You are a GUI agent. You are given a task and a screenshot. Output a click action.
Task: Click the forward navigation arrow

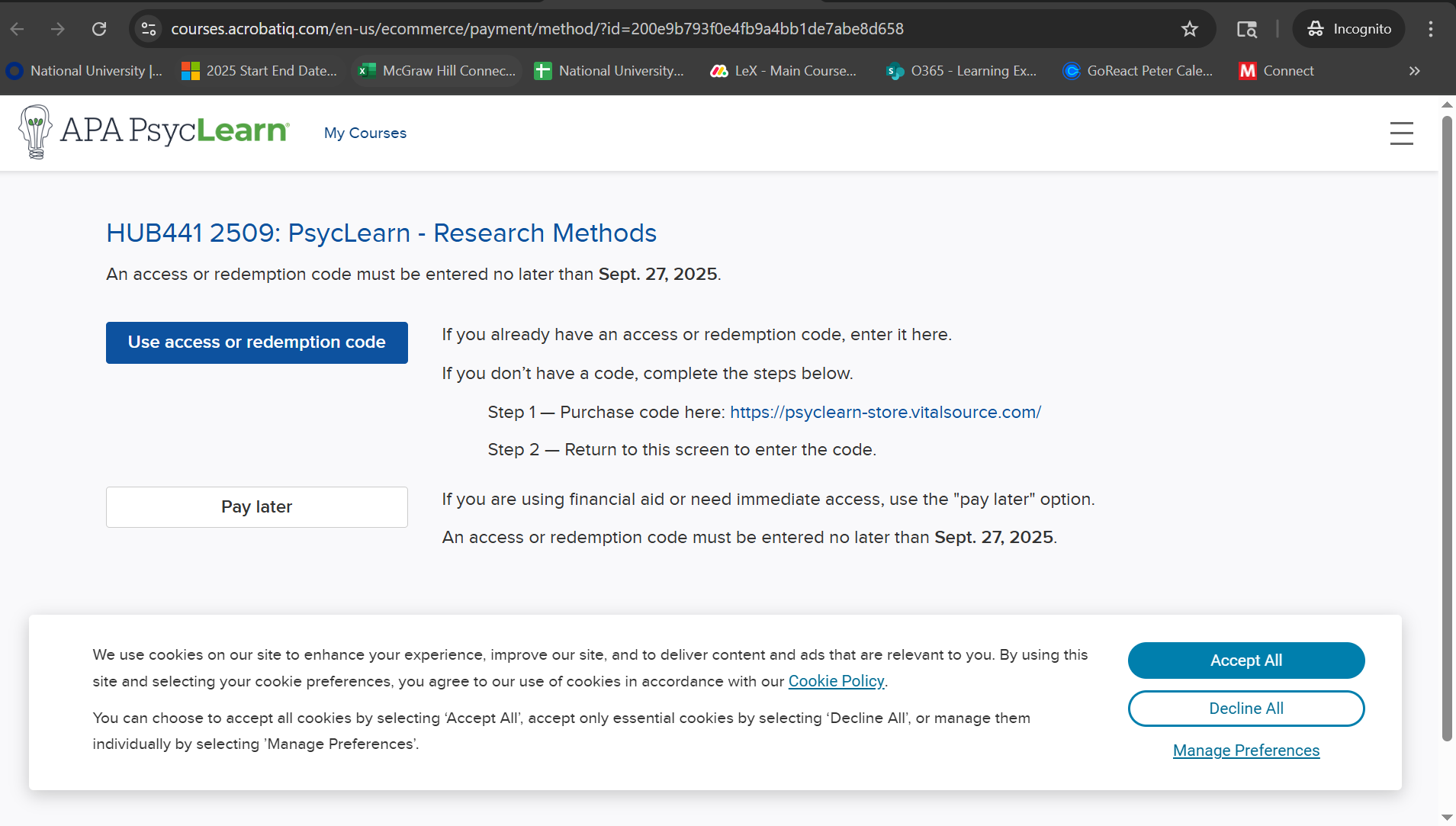[58, 29]
